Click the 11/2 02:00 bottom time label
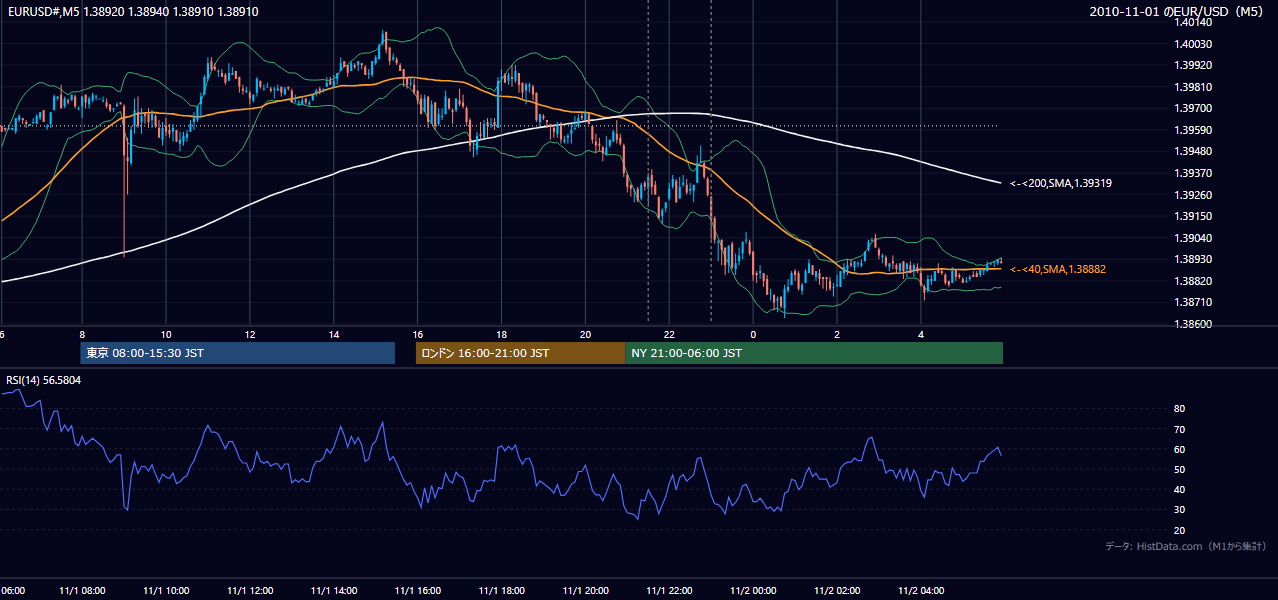 click(x=838, y=590)
